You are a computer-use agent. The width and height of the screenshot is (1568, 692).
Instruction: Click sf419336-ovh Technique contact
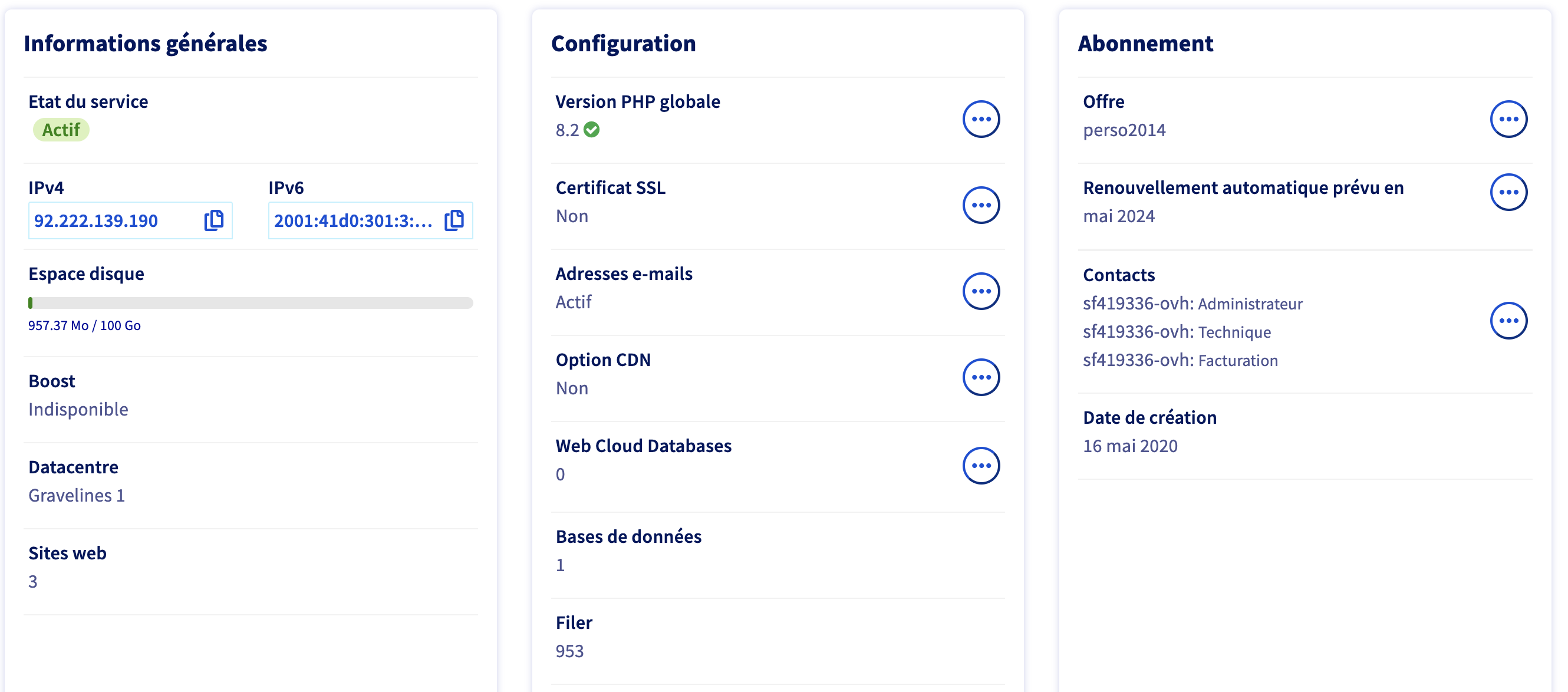(x=1176, y=332)
